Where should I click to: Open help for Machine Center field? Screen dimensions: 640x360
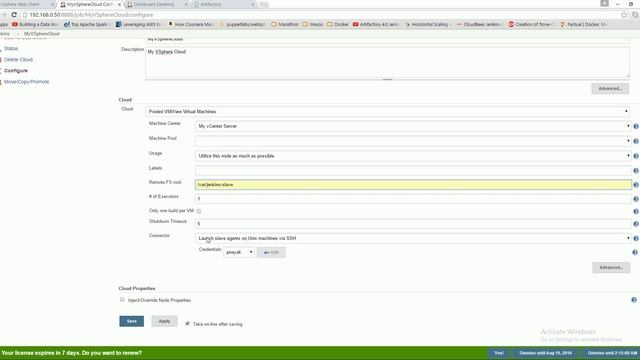click(636, 127)
